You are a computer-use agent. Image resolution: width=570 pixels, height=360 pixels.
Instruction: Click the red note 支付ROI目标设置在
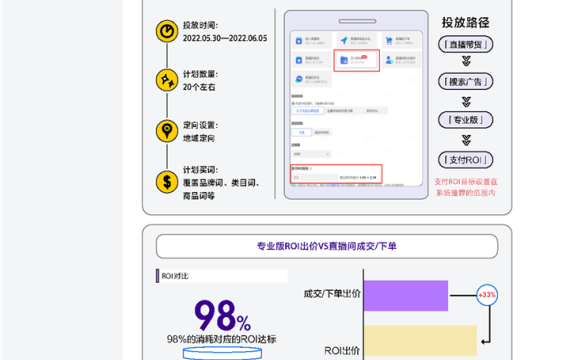pos(466,182)
